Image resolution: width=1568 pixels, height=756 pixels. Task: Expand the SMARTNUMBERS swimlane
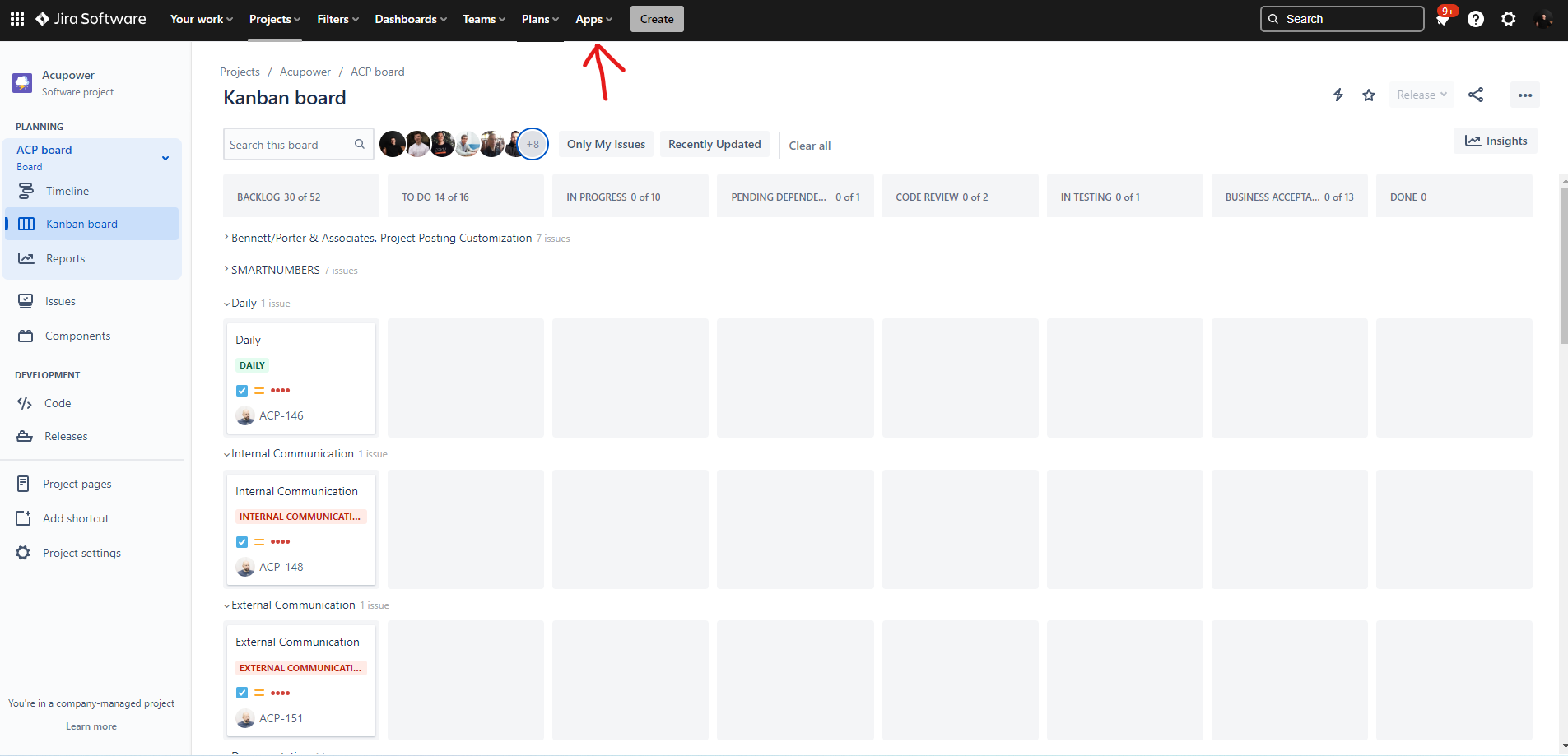226,270
